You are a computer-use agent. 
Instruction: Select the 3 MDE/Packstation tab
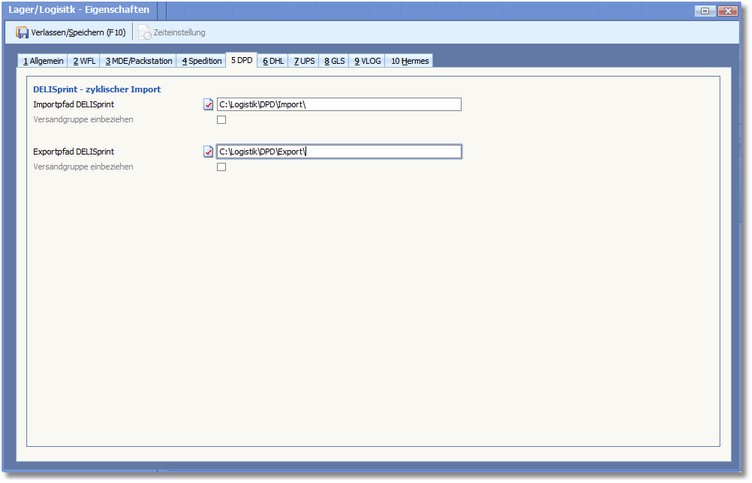tap(138, 61)
